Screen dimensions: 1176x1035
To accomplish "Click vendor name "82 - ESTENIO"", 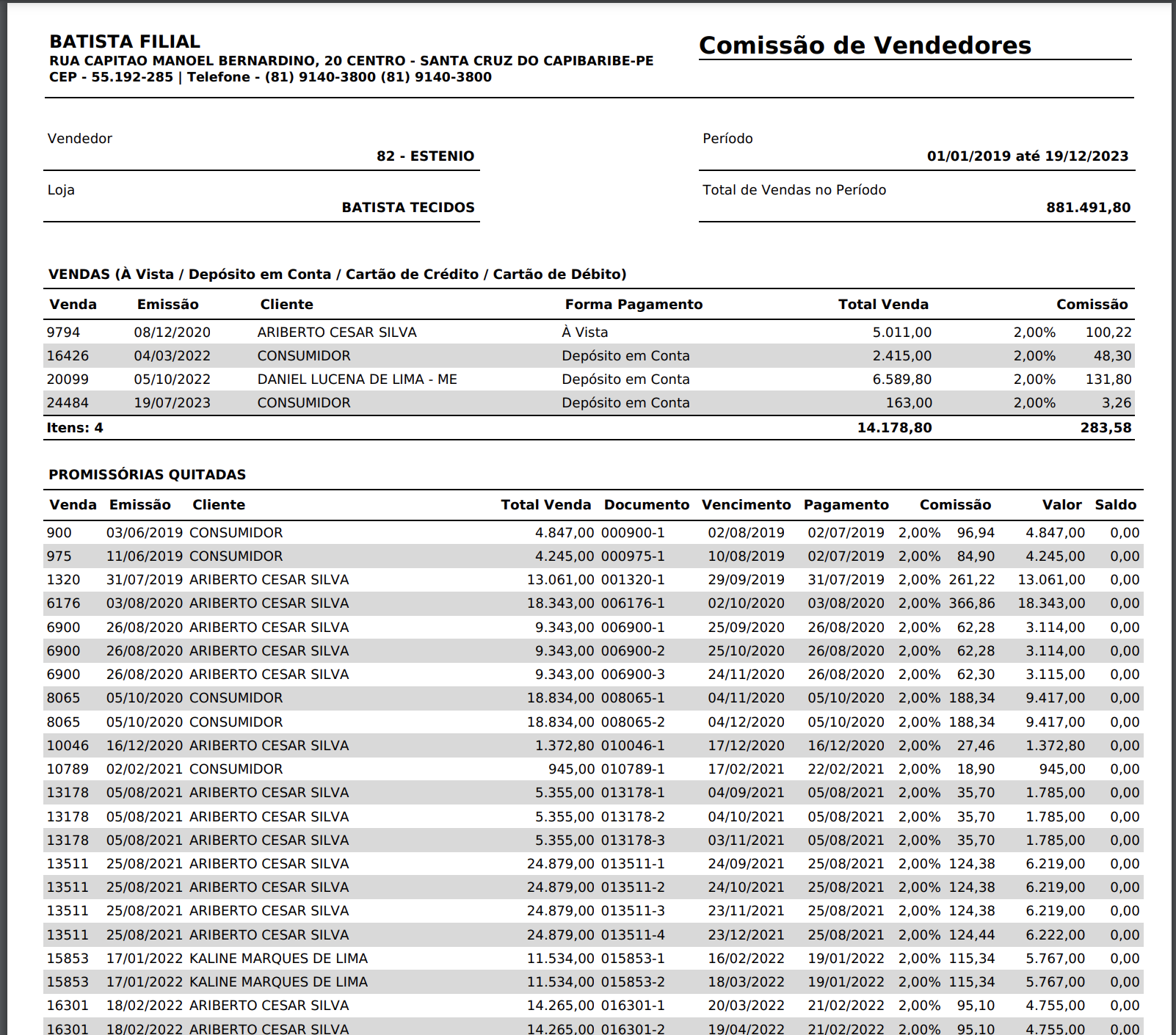I will coord(425,156).
